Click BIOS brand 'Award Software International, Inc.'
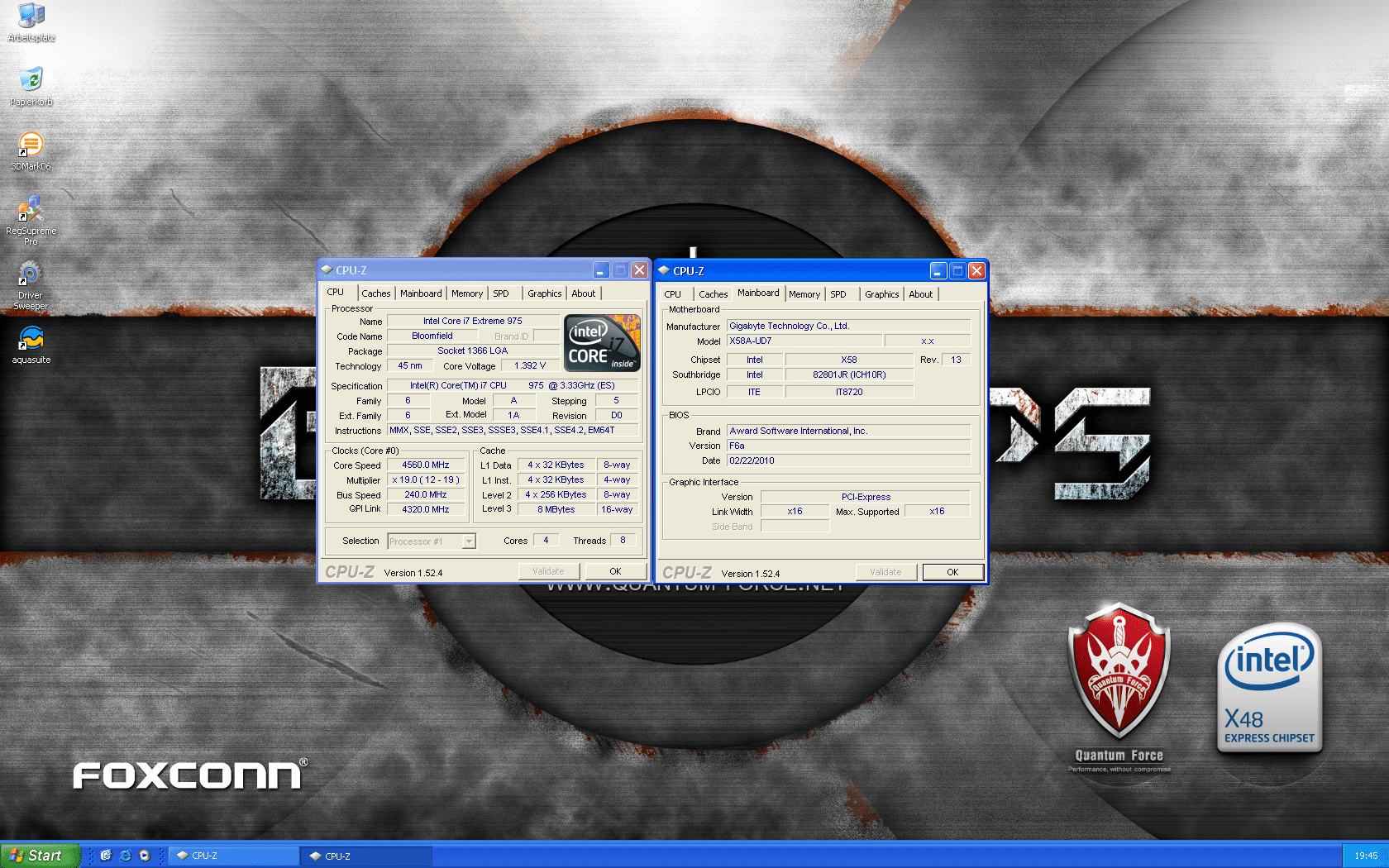This screenshot has height=868, width=1389. click(848, 431)
